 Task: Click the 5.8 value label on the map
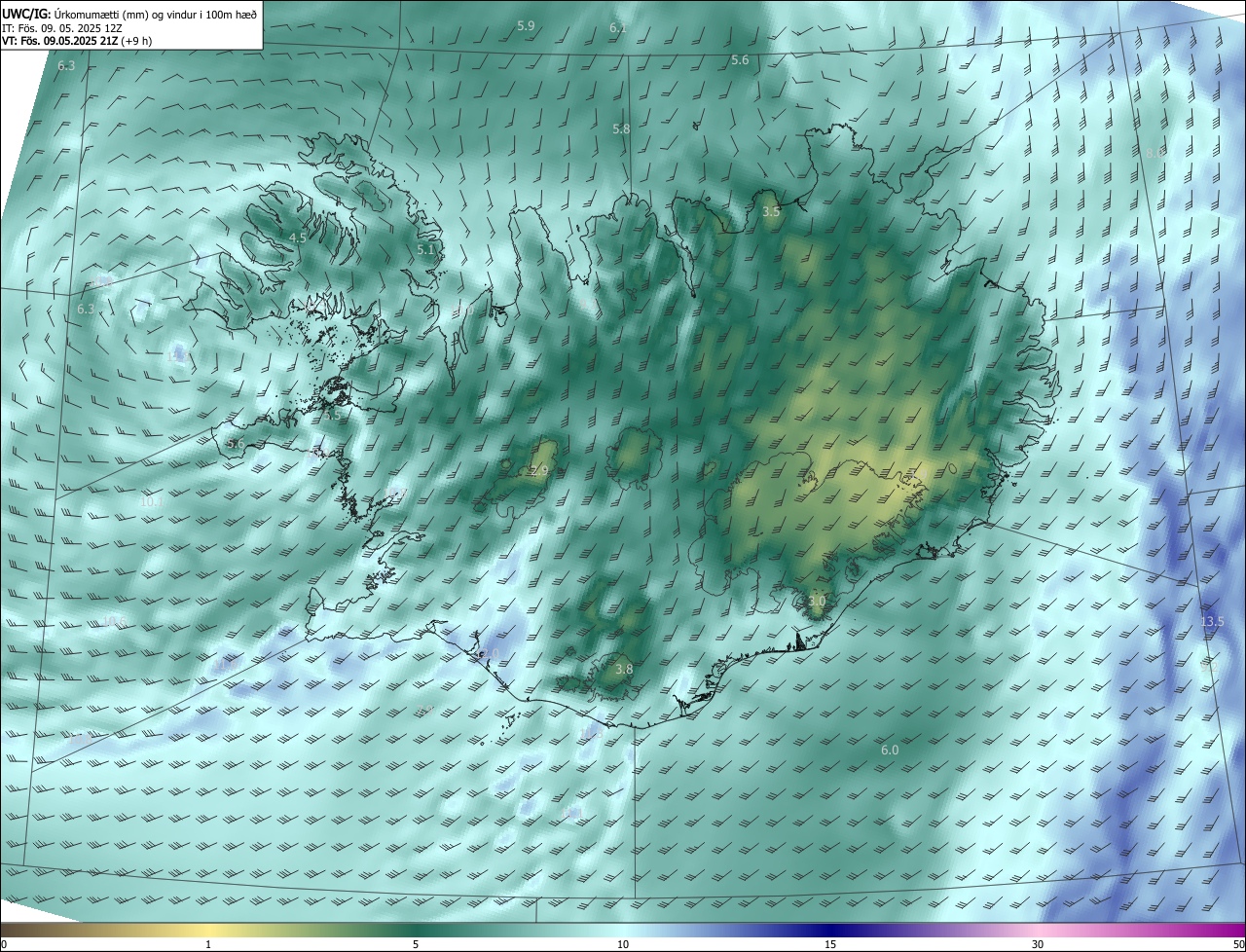[x=621, y=128]
